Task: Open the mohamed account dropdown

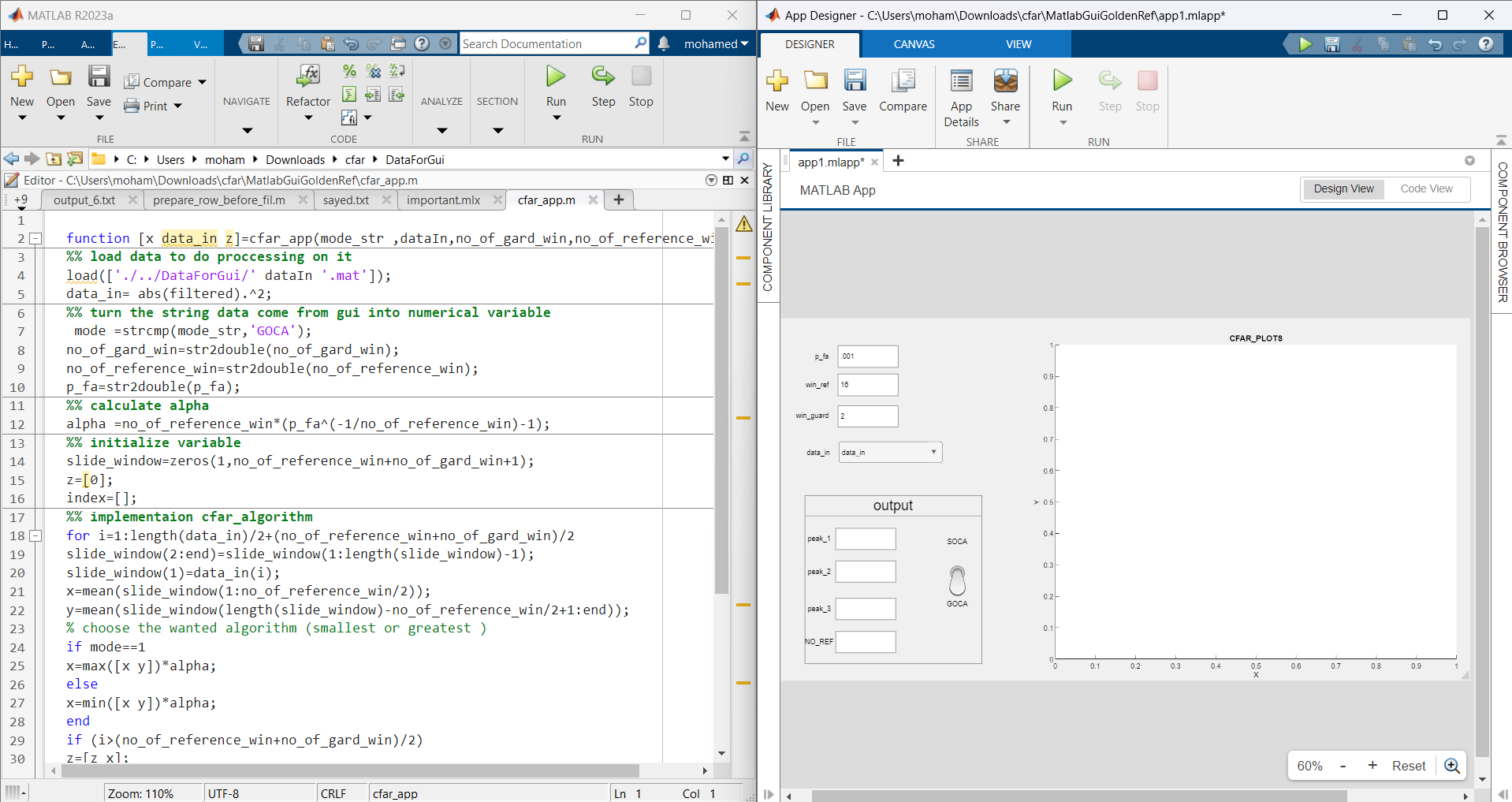Action: [716, 43]
